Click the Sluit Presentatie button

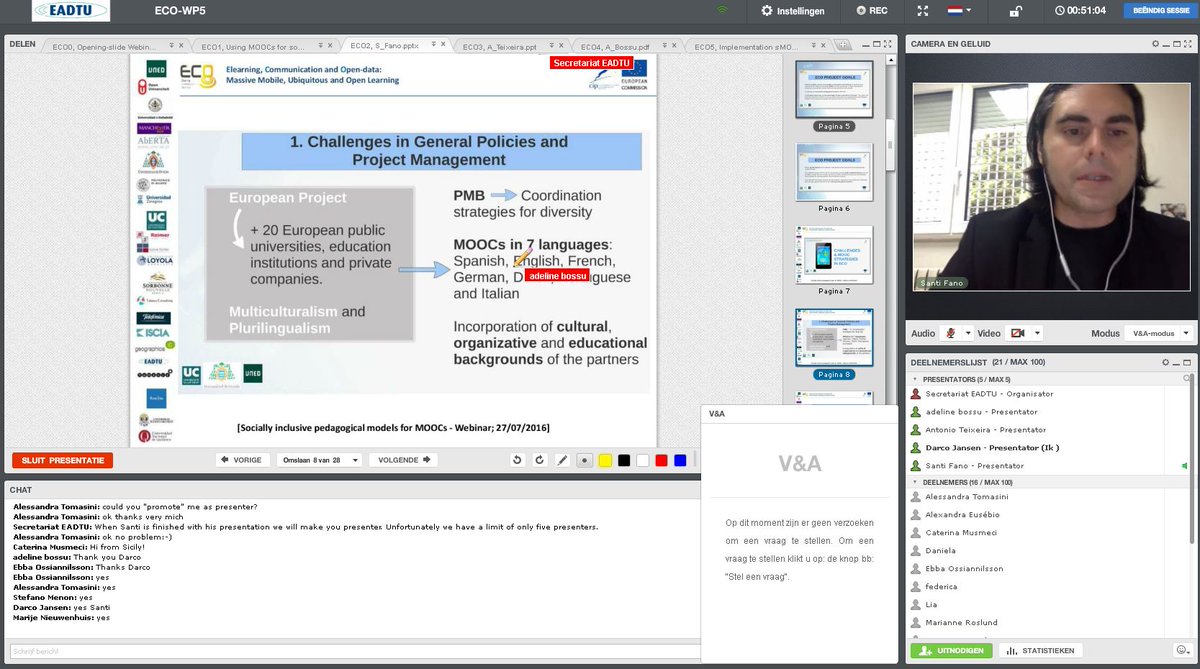tap(64, 459)
